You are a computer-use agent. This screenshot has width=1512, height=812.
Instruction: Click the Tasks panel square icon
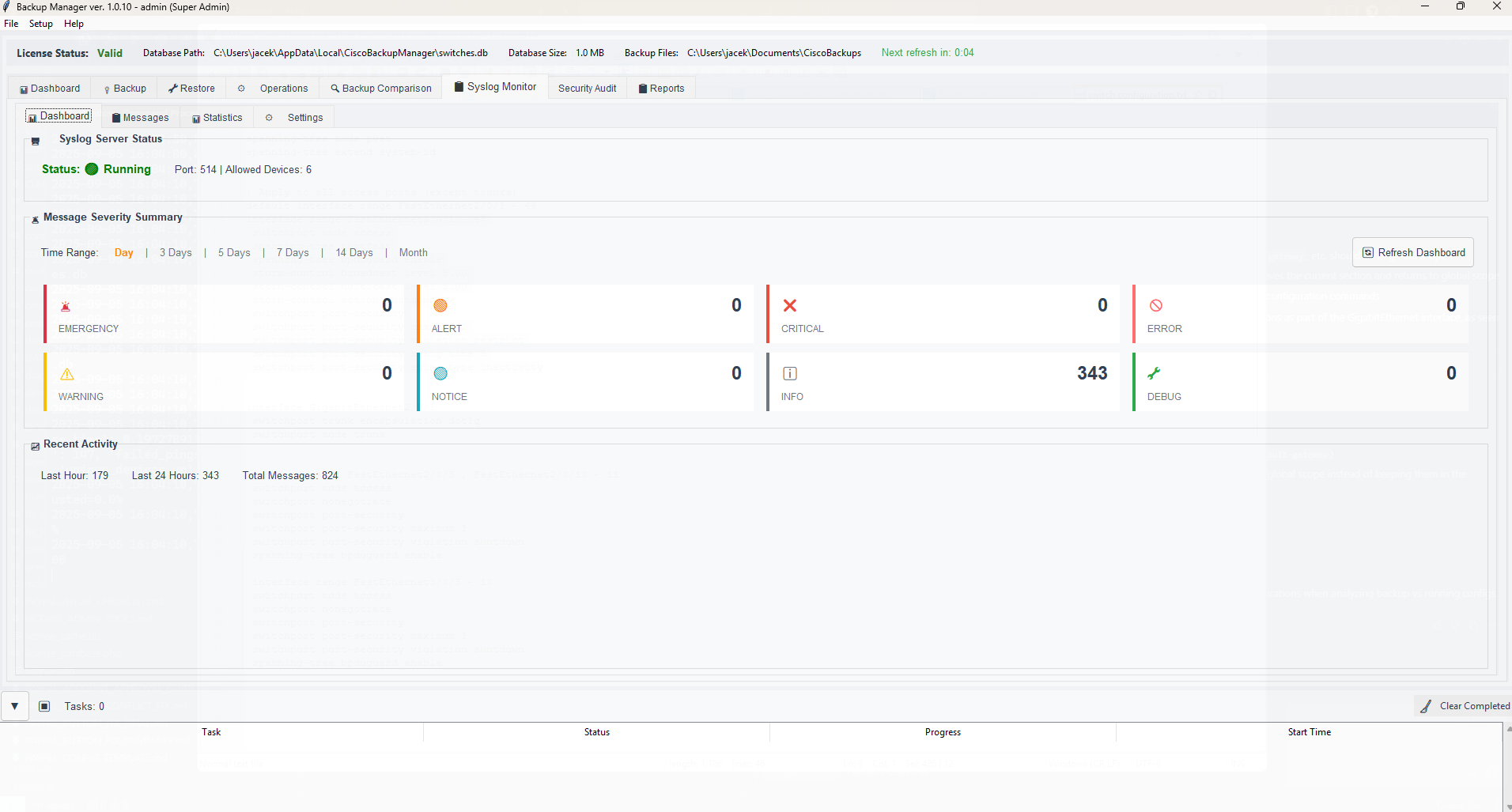44,706
